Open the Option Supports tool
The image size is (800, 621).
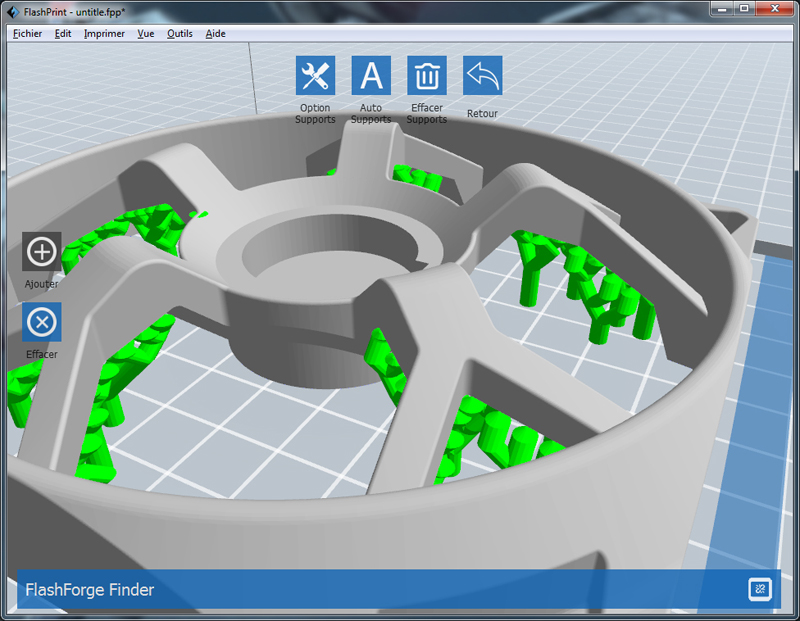click(315, 76)
